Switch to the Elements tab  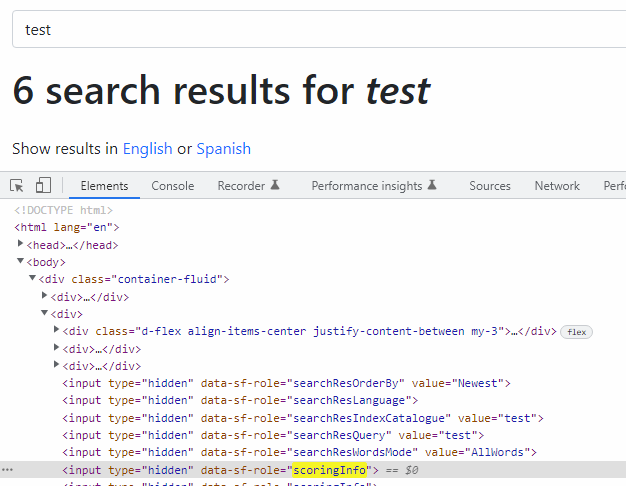pos(104,186)
